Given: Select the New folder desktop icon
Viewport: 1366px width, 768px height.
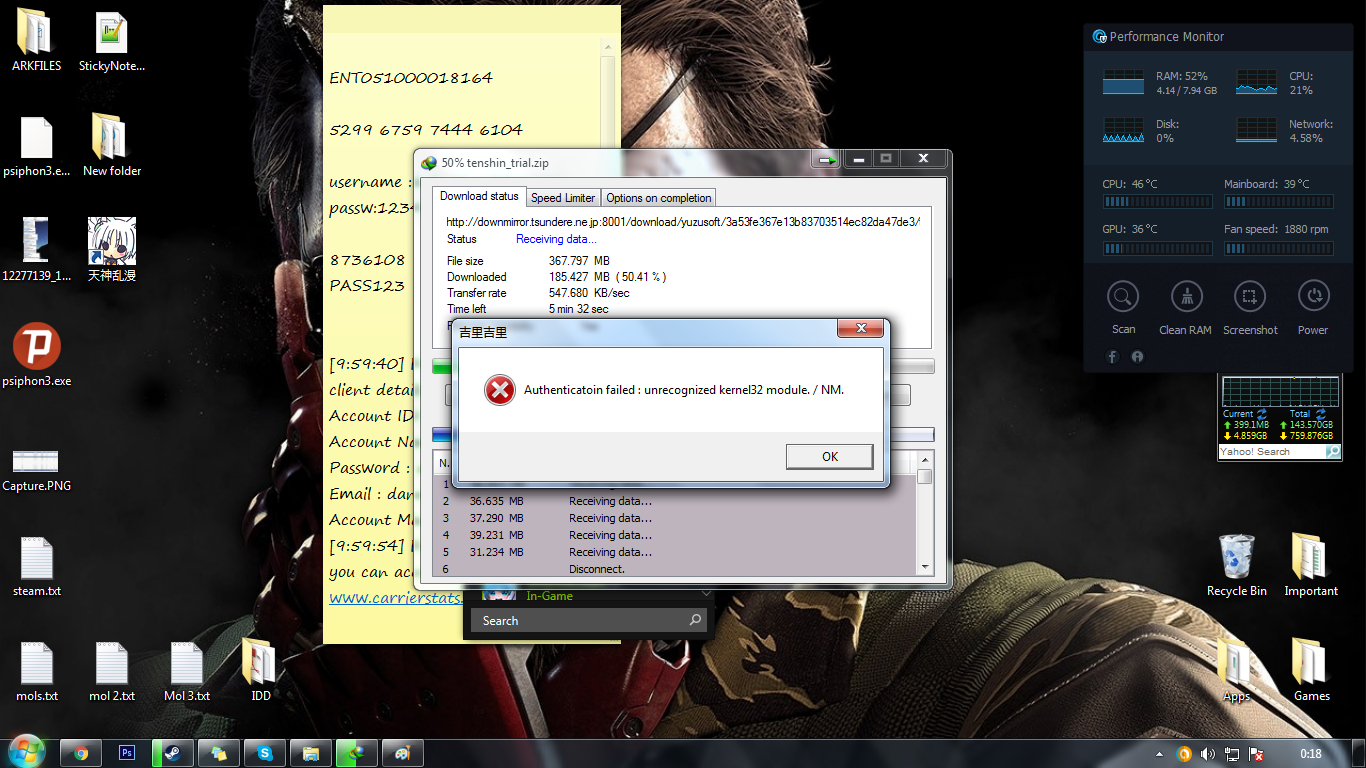Looking at the screenshot, I should (112, 146).
